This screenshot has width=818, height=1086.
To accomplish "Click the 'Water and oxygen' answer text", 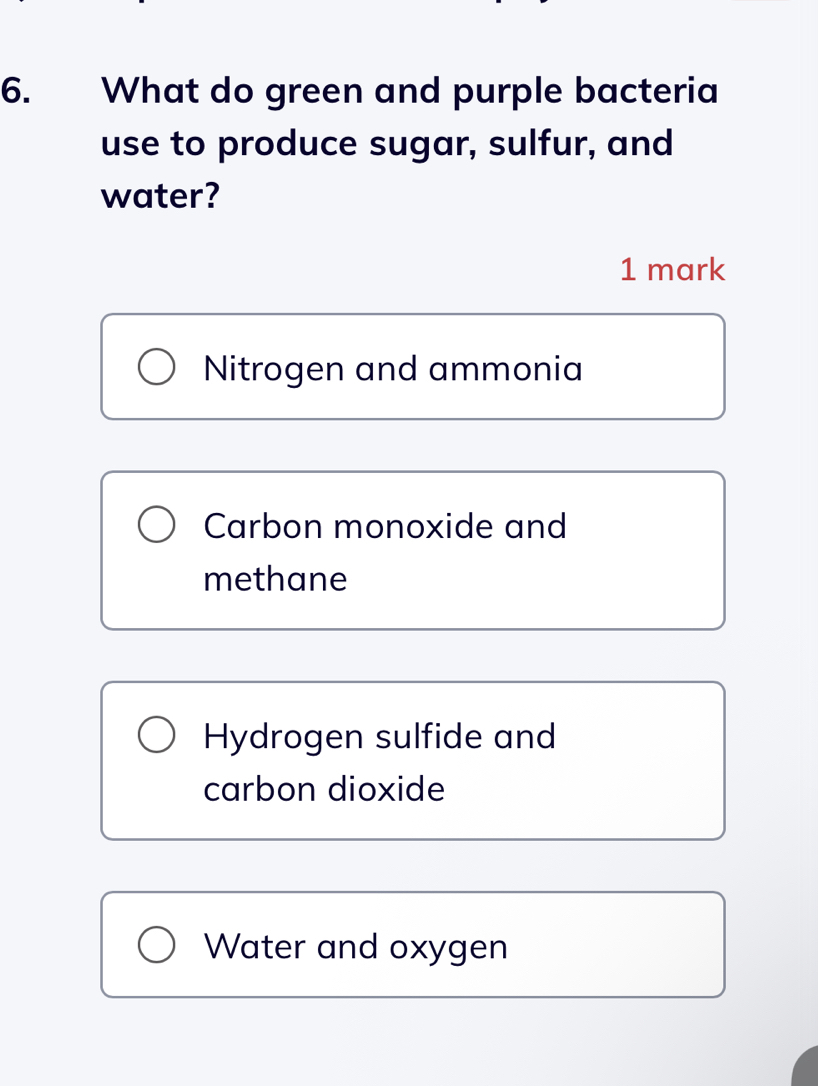I will click(x=355, y=946).
